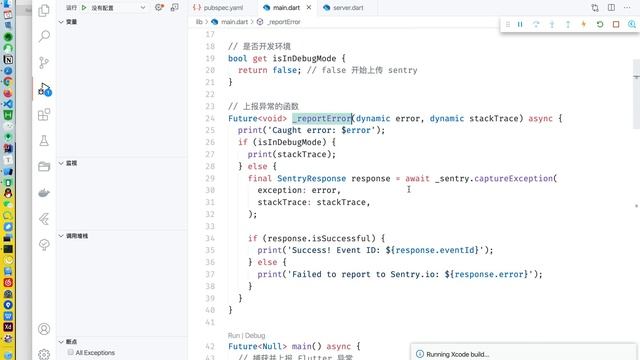Click the Run code lens above main()

click(233, 336)
